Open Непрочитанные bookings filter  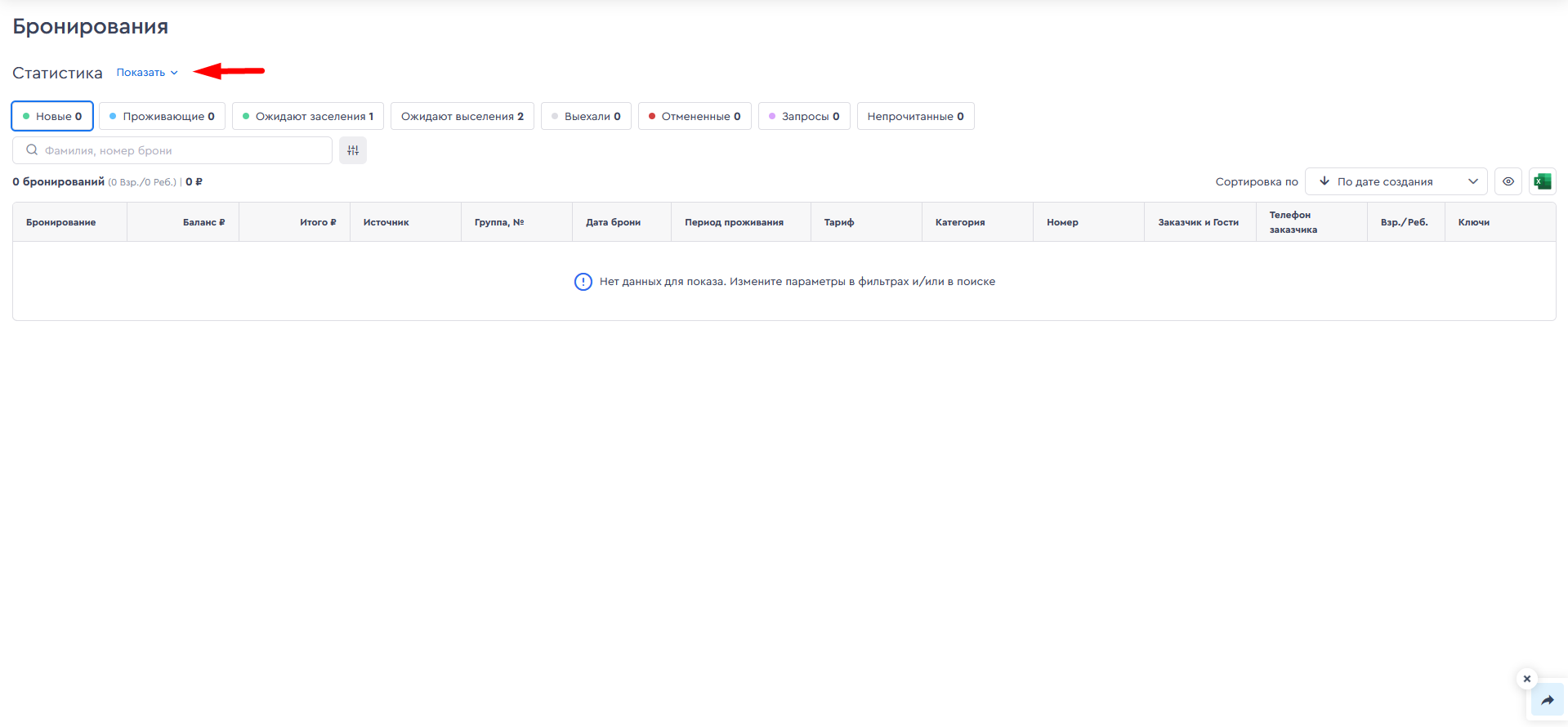(x=915, y=116)
